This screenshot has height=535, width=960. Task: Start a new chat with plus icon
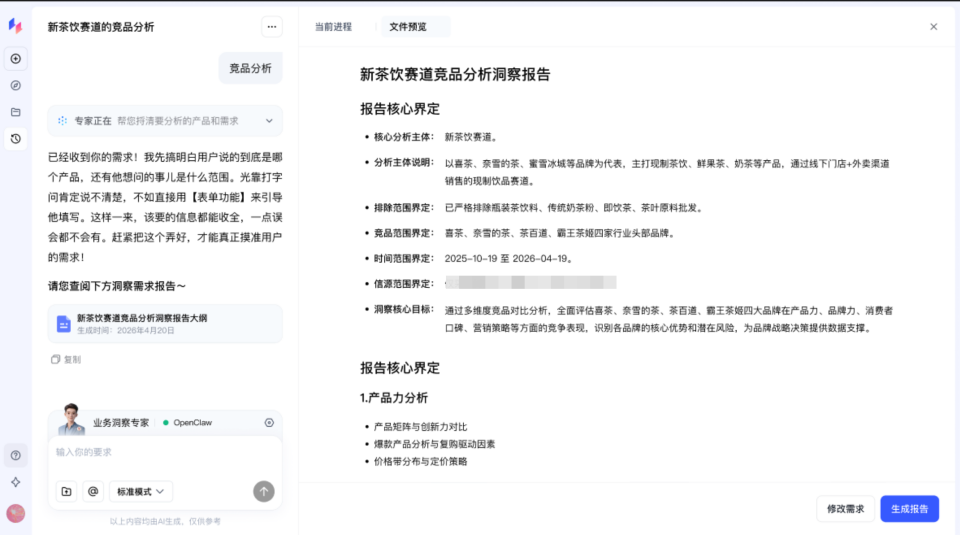(16, 59)
